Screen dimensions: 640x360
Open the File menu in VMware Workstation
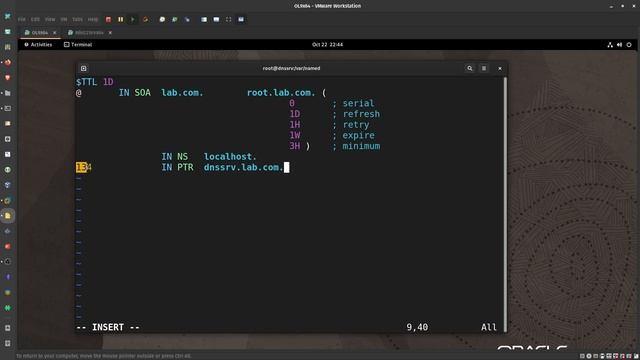[x=22, y=19]
